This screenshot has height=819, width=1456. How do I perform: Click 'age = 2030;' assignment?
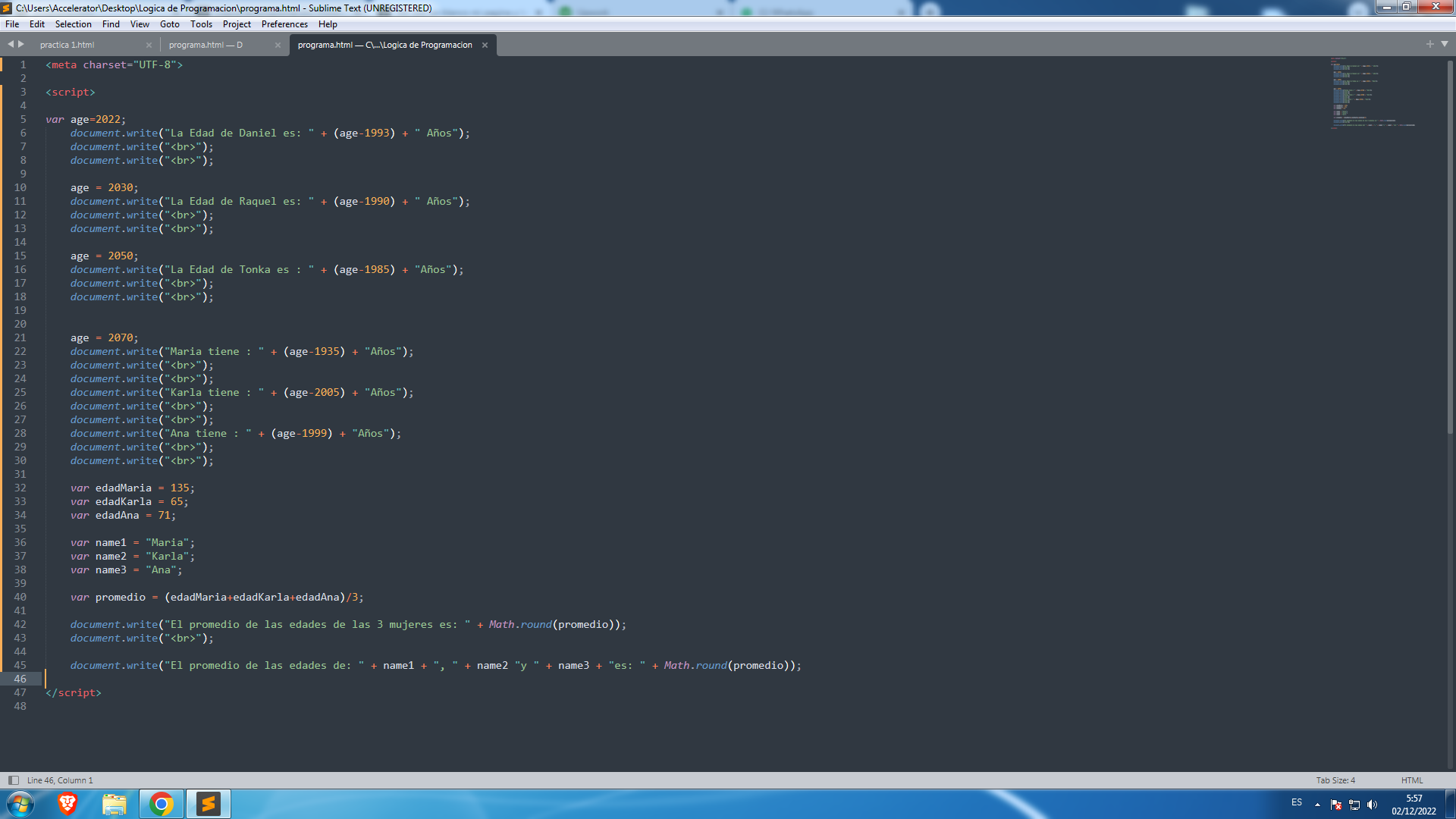(x=105, y=188)
